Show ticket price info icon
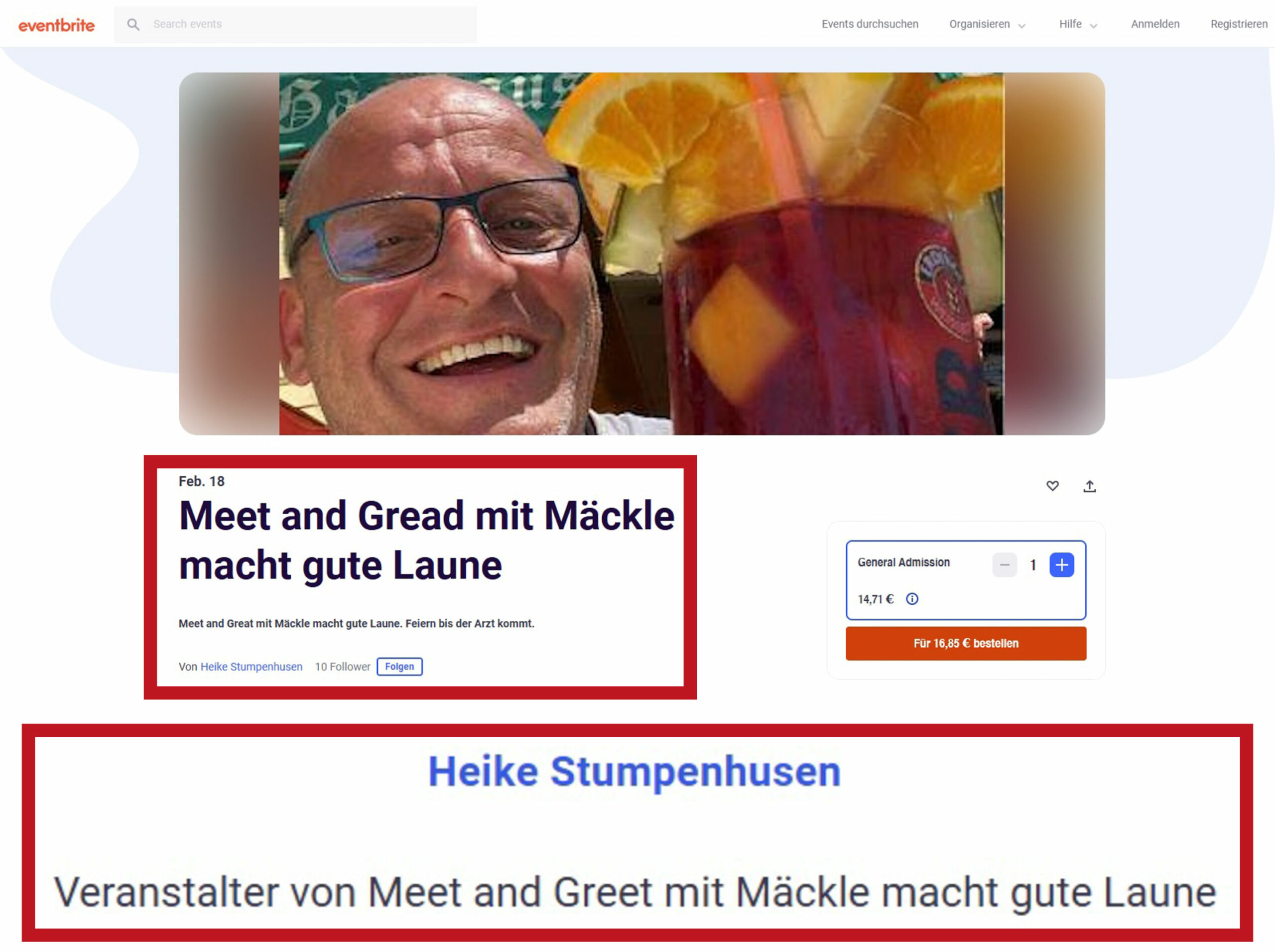The image size is (1275, 952). 912,599
